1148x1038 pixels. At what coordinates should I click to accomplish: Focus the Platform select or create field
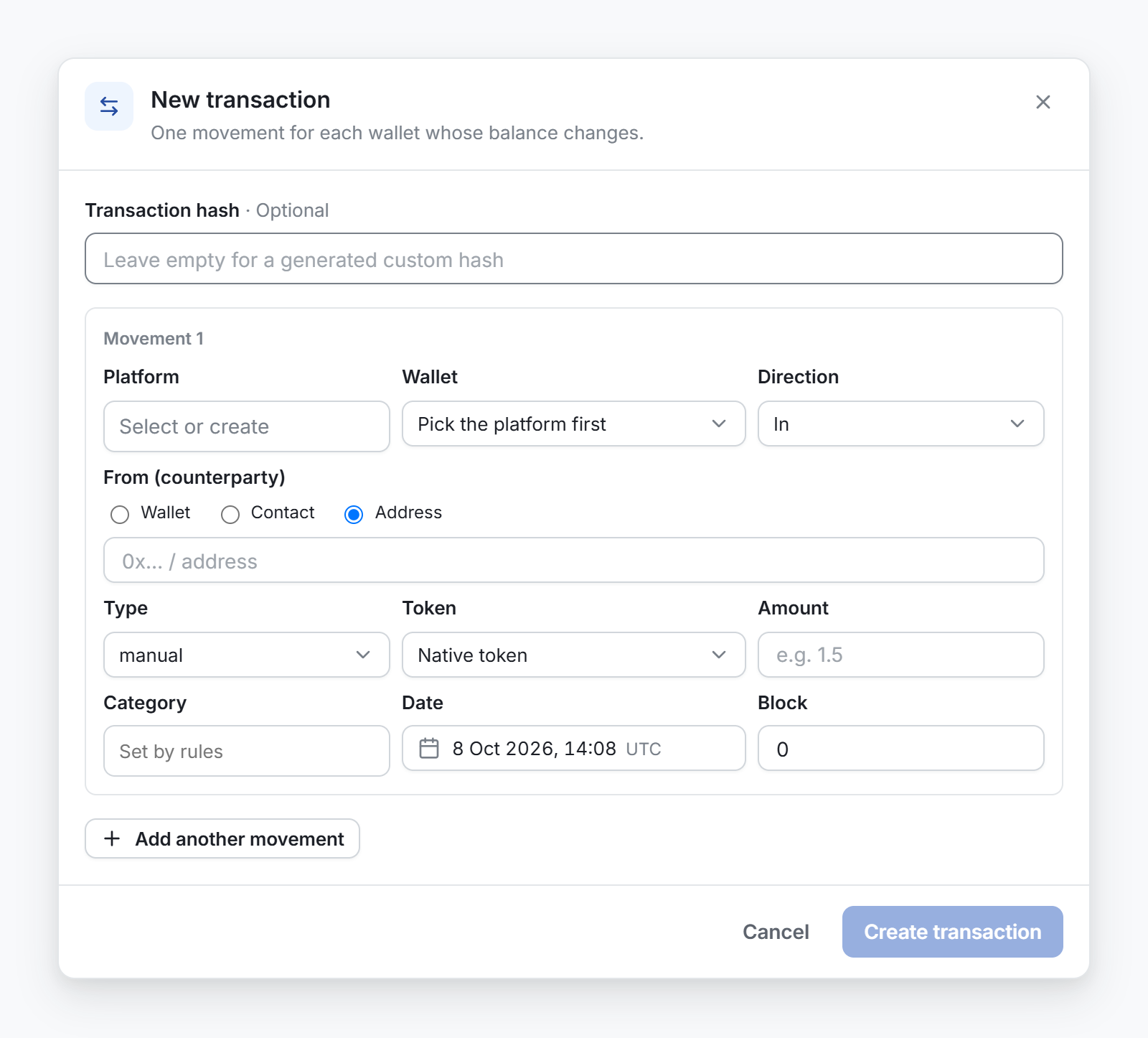click(x=246, y=426)
